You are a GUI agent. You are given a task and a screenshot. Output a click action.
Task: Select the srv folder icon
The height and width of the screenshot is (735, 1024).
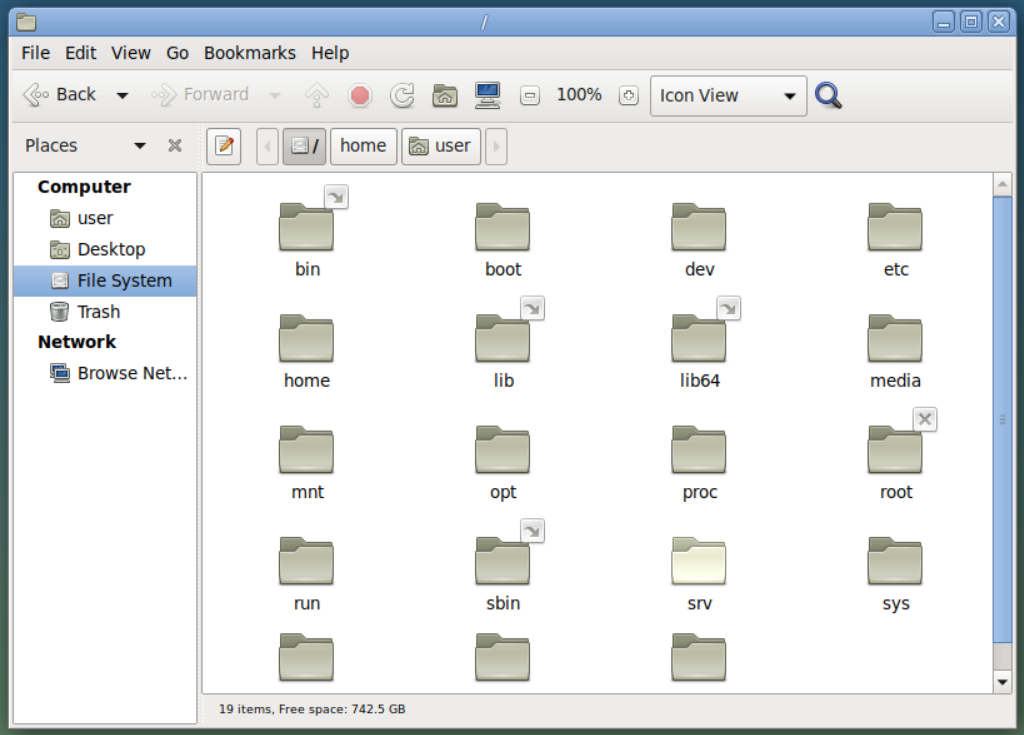699,562
